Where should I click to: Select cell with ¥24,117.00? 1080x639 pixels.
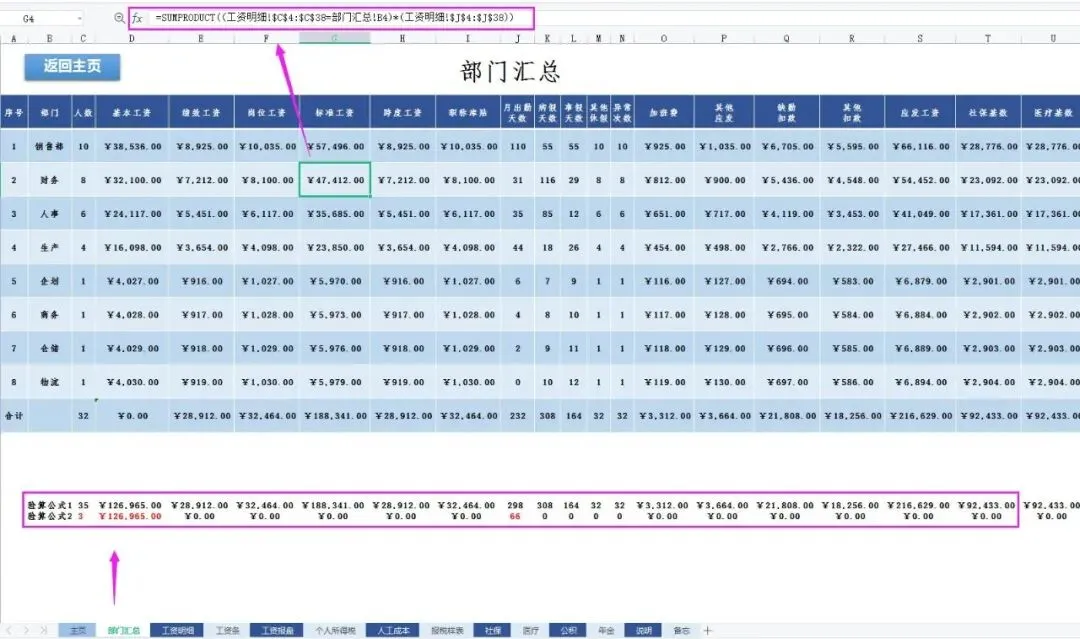point(132,213)
